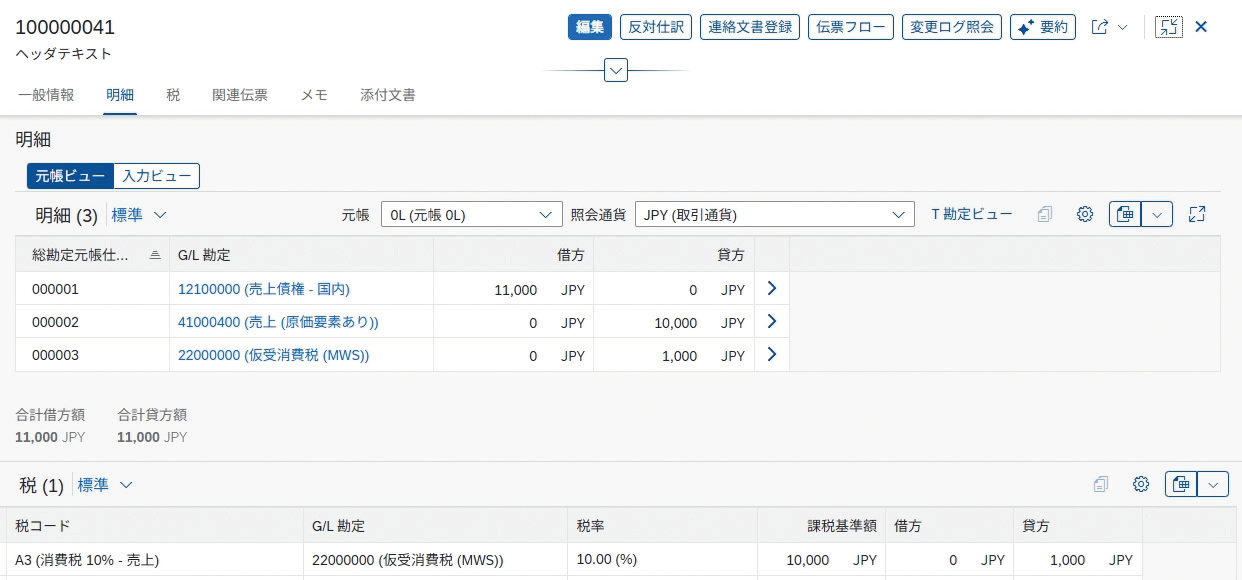Screen dimensions: 1242x580
Task: Switch to the 関連伝票 tab
Action: pyautogui.click(x=240, y=95)
